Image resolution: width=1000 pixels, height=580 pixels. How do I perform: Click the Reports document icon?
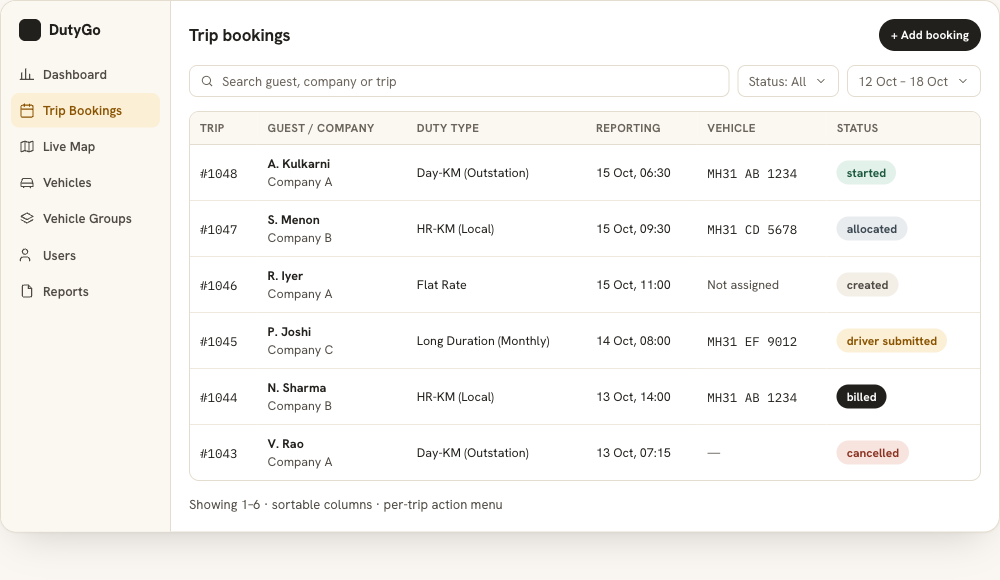[x=27, y=291]
